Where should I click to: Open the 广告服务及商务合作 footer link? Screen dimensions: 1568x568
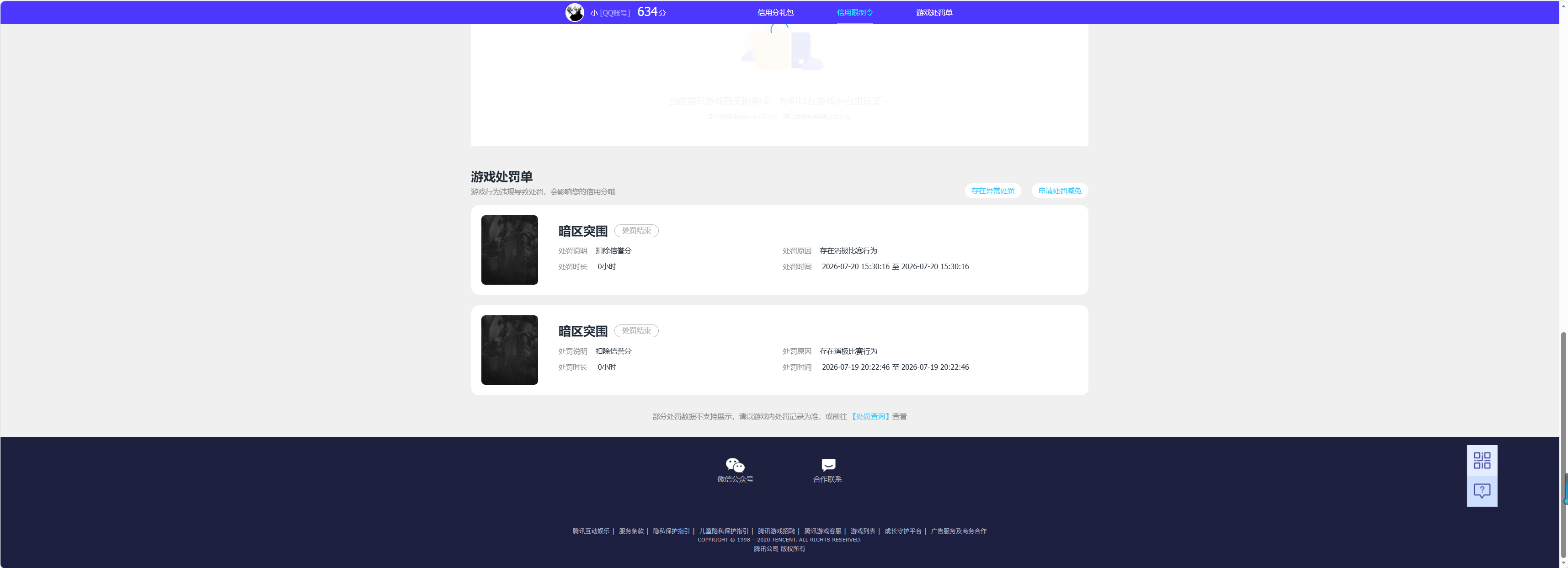point(958,531)
